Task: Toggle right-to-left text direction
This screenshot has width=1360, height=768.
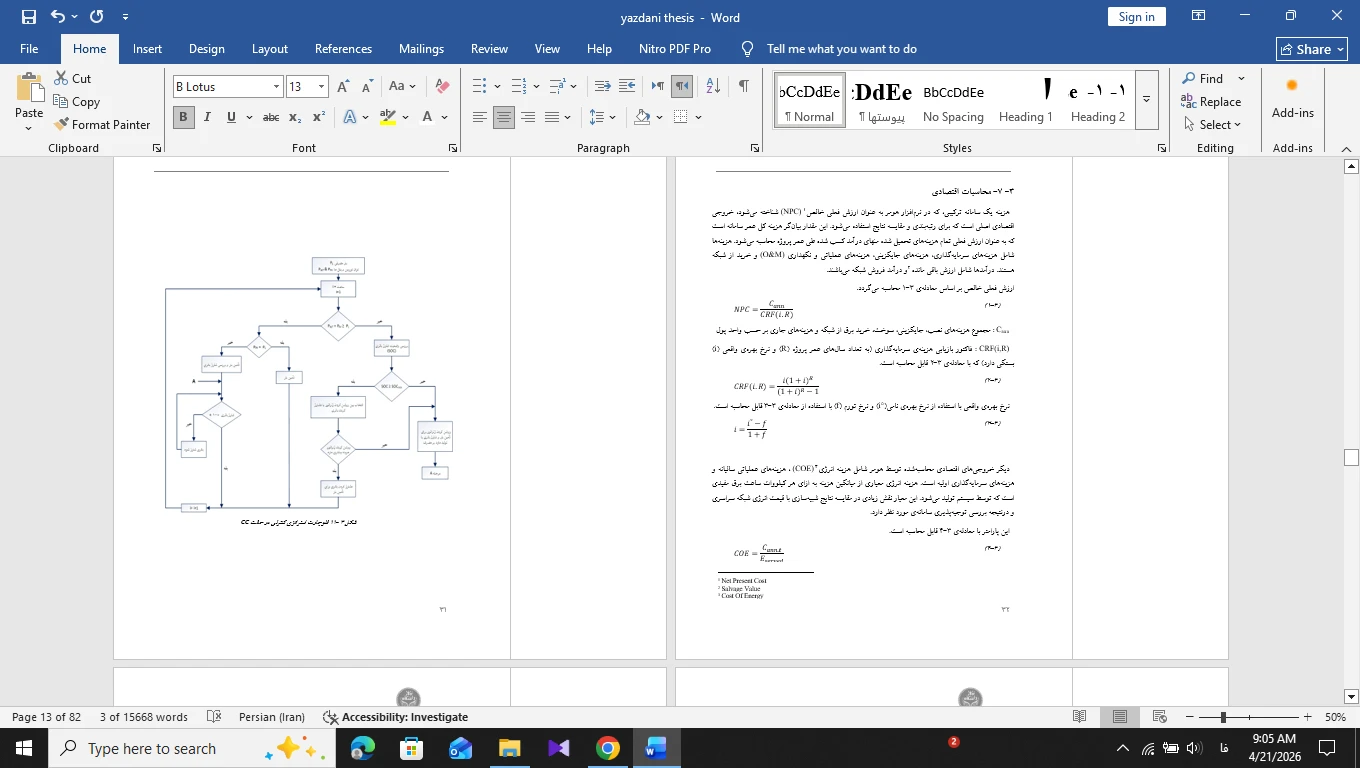Action: (682, 87)
